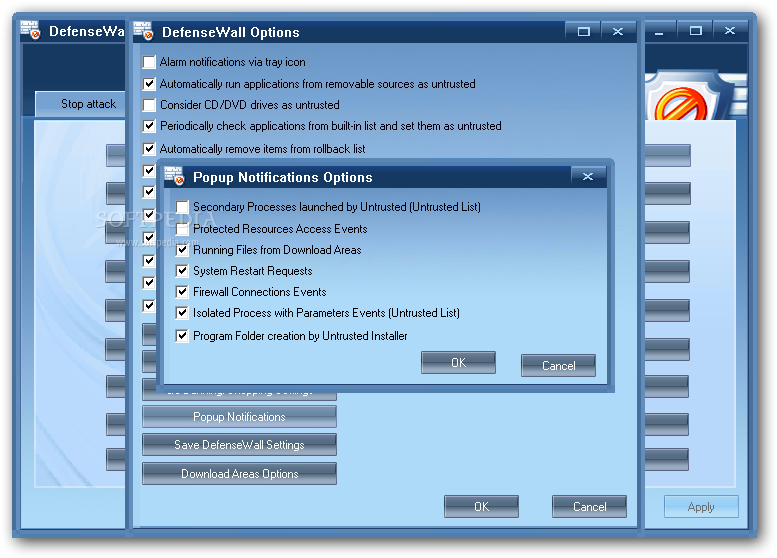
Task: Click Cancel in DefenseWall Options window
Action: (589, 506)
